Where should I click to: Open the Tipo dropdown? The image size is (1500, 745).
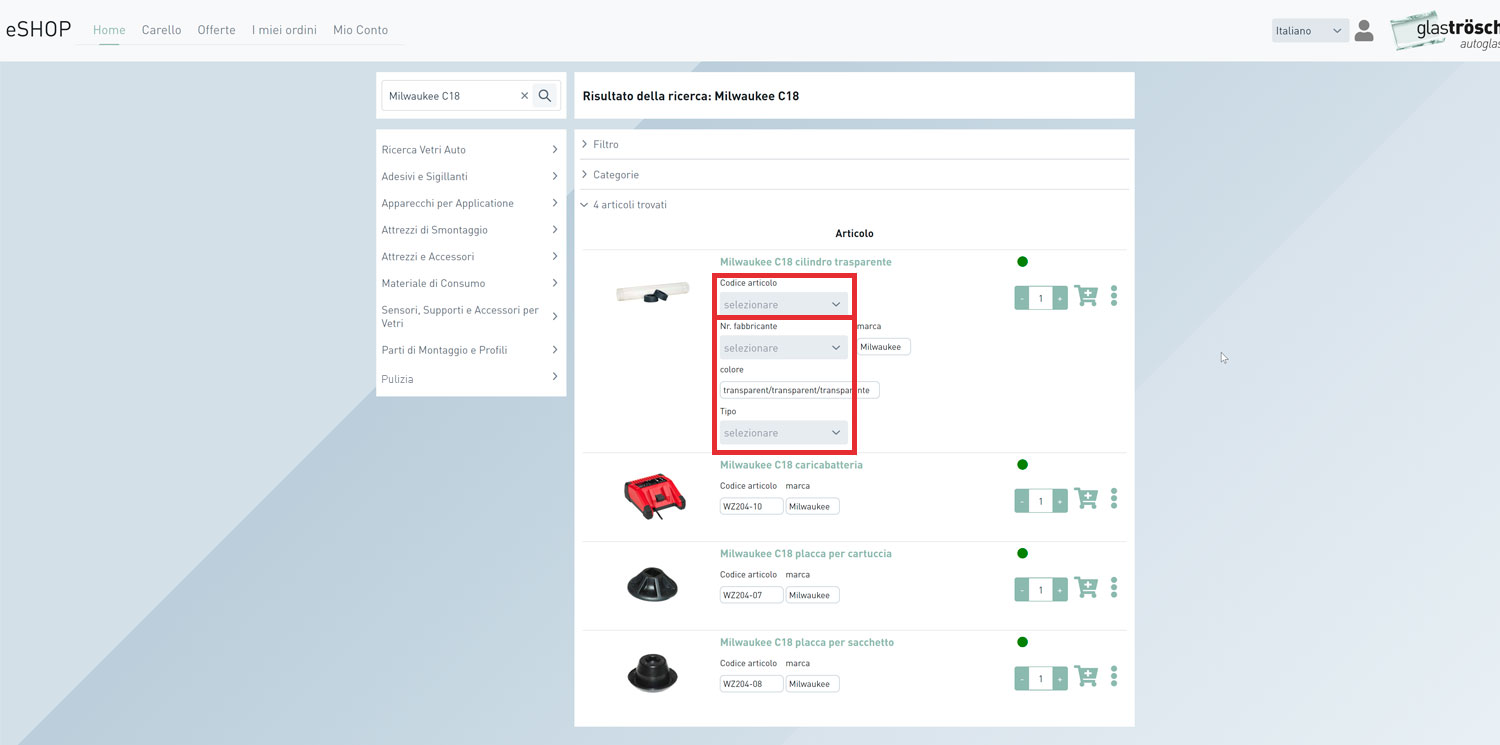[x=784, y=433]
